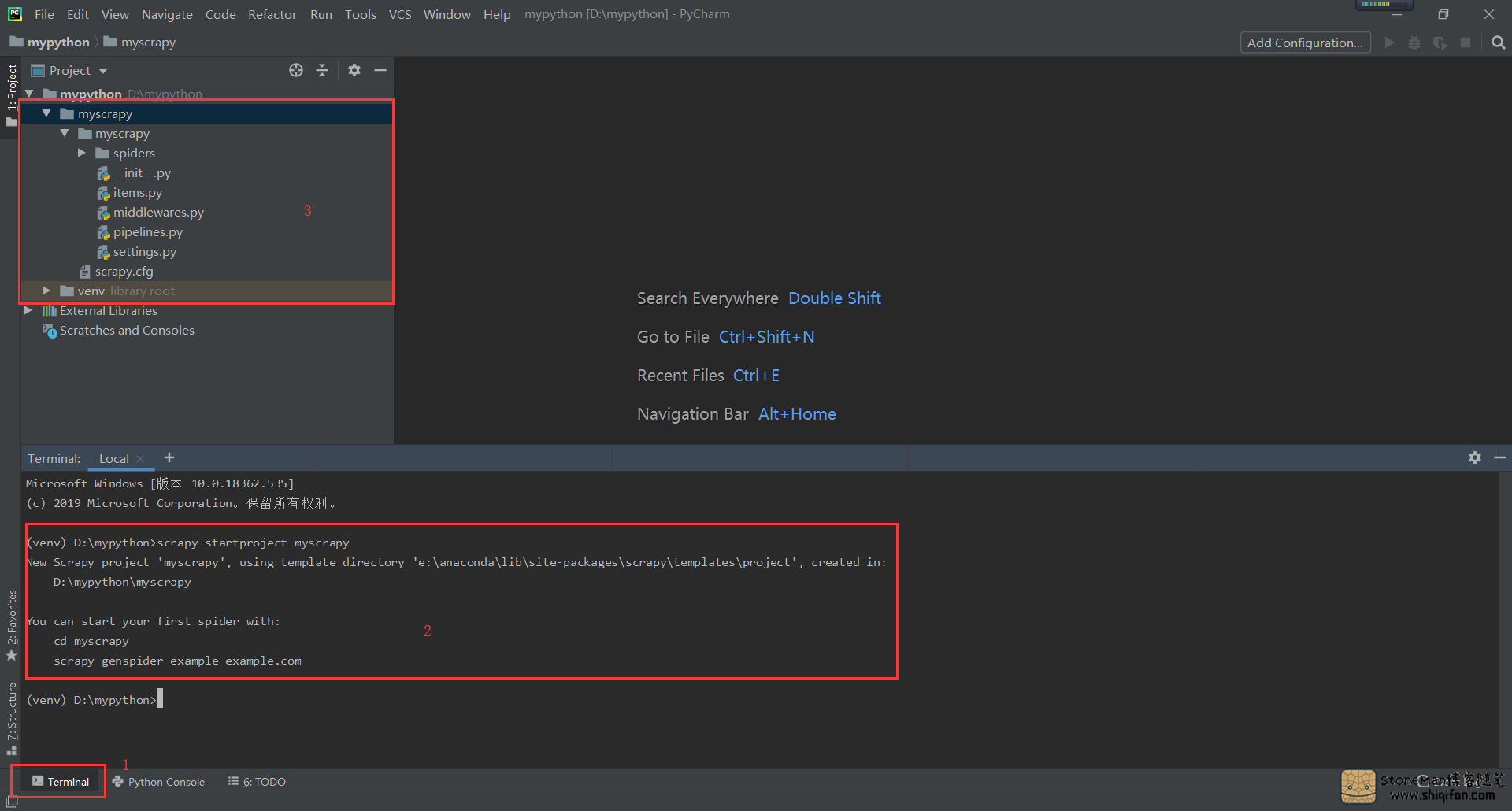Open the File menu
The width and height of the screenshot is (1512, 811).
click(x=44, y=14)
